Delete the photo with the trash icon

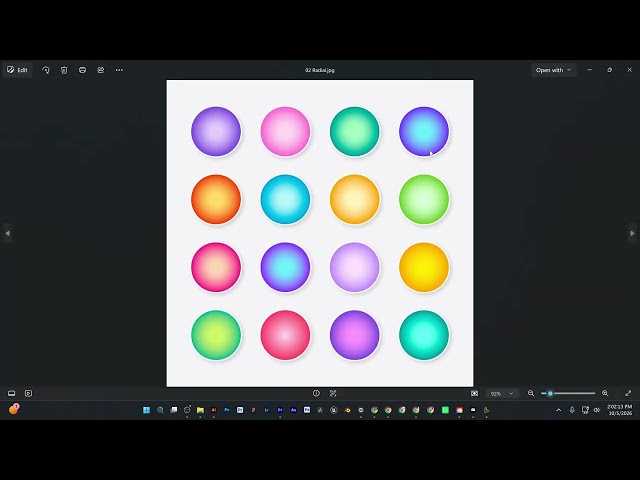(64, 70)
